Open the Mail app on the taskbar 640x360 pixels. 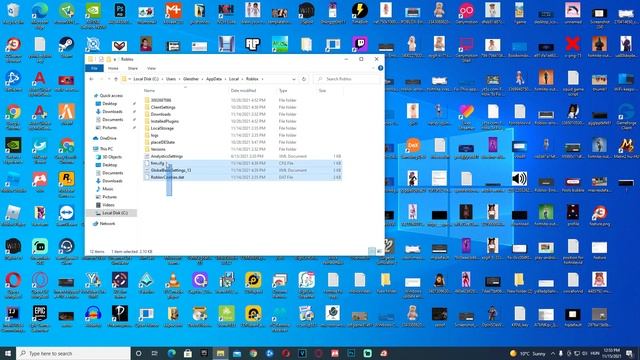tap(237, 353)
